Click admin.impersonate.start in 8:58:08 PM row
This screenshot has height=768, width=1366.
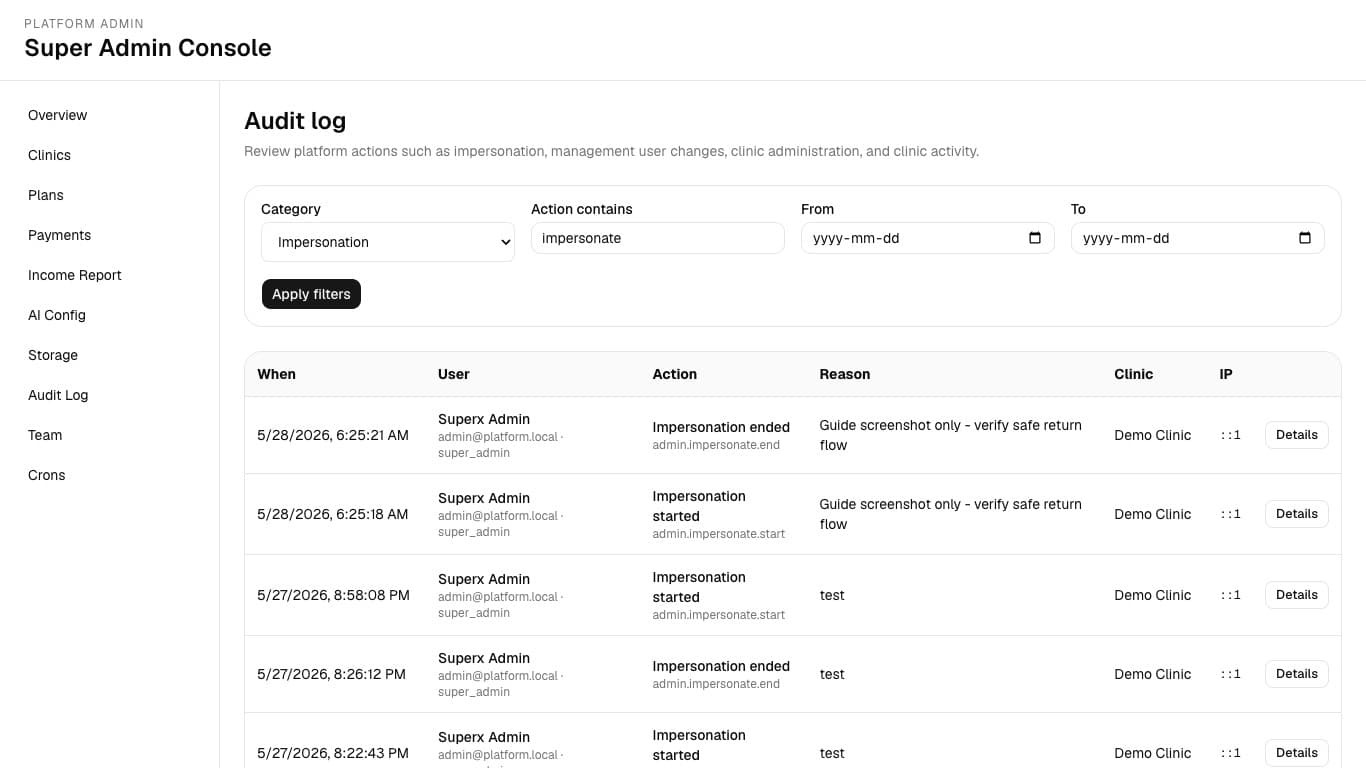pyautogui.click(x=719, y=615)
